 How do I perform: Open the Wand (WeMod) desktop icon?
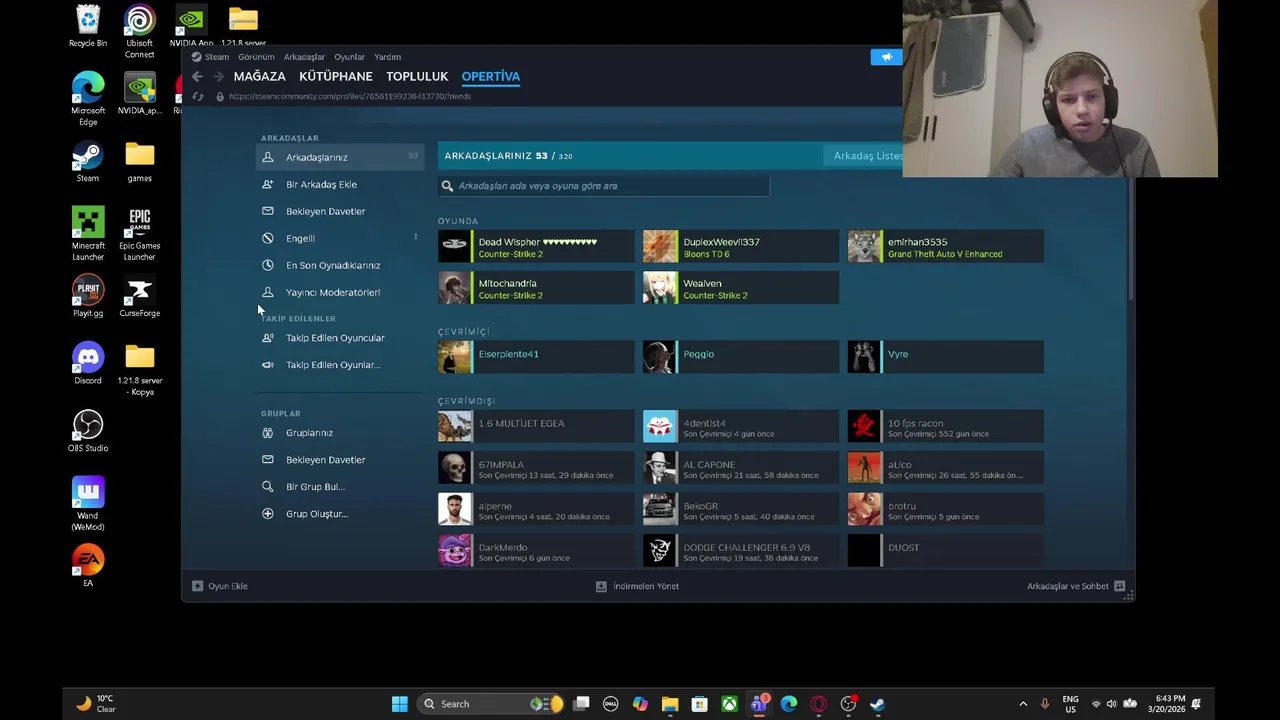click(x=88, y=504)
